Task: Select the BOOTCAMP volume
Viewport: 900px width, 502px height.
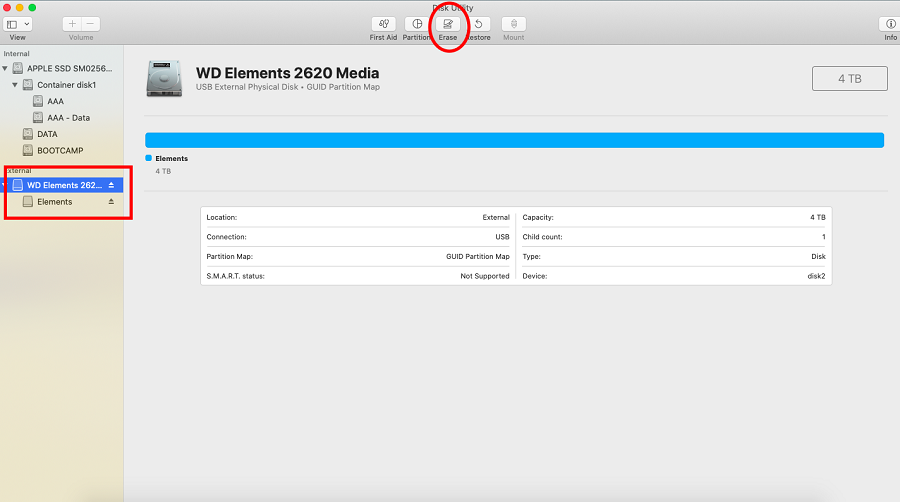Action: [x=59, y=150]
